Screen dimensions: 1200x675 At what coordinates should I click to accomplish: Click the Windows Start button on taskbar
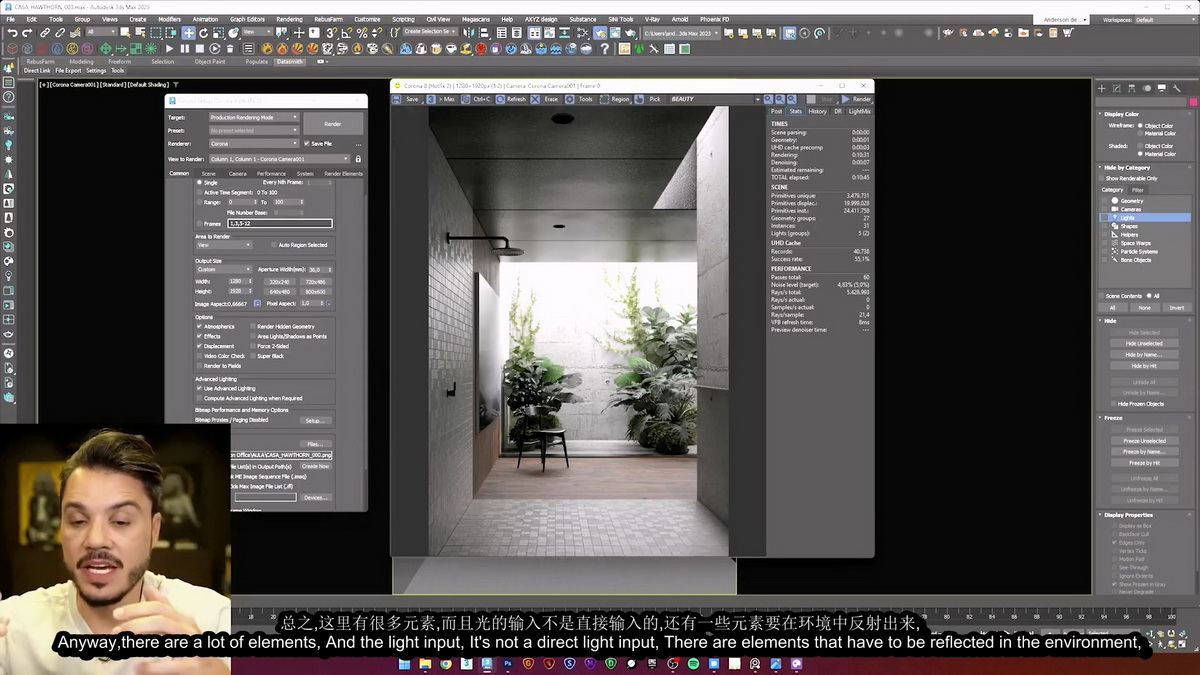(x=405, y=664)
